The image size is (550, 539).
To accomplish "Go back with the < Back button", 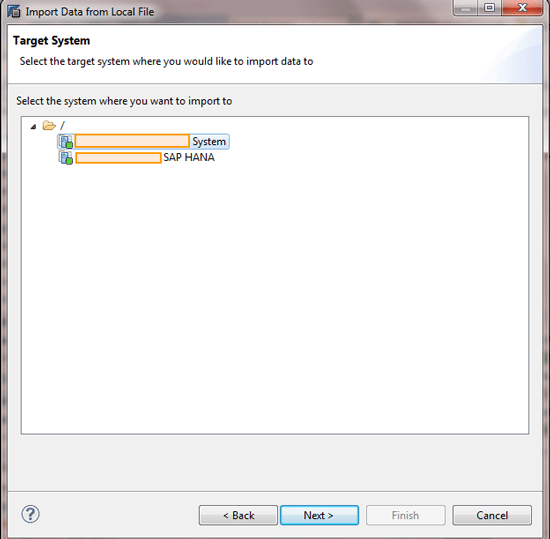I will pyautogui.click(x=239, y=515).
